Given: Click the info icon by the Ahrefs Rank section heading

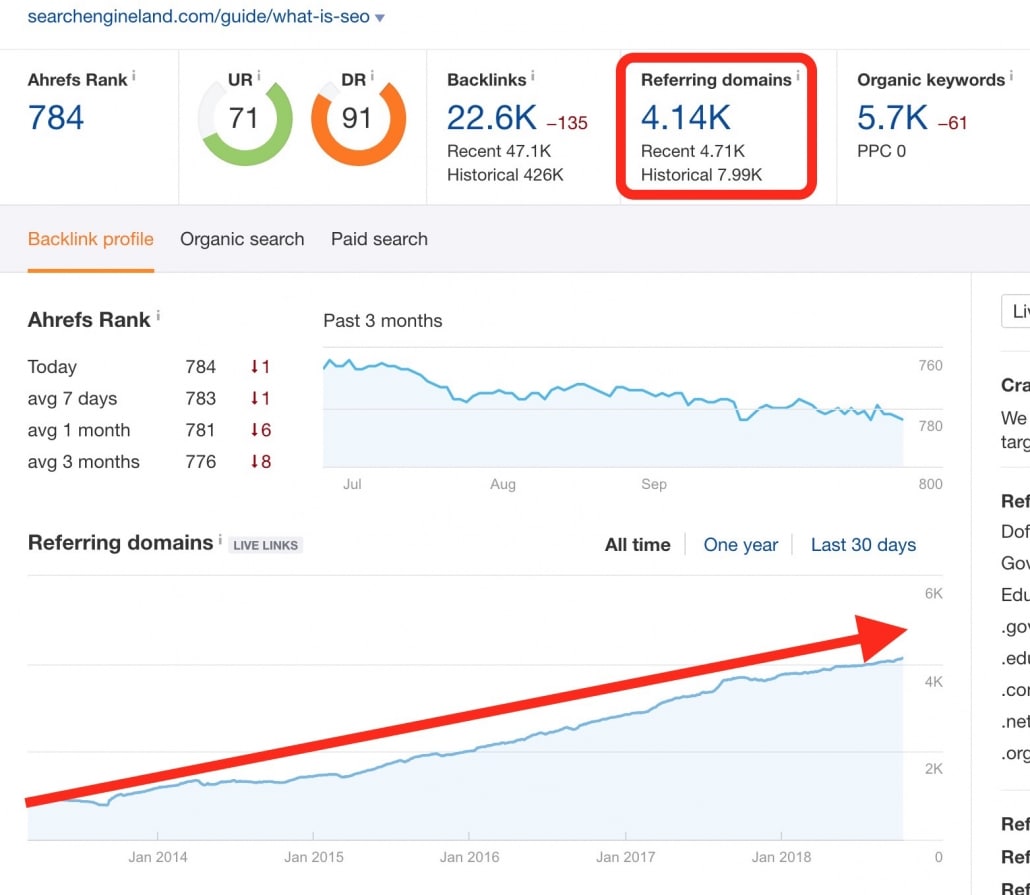Looking at the screenshot, I should click(158, 316).
